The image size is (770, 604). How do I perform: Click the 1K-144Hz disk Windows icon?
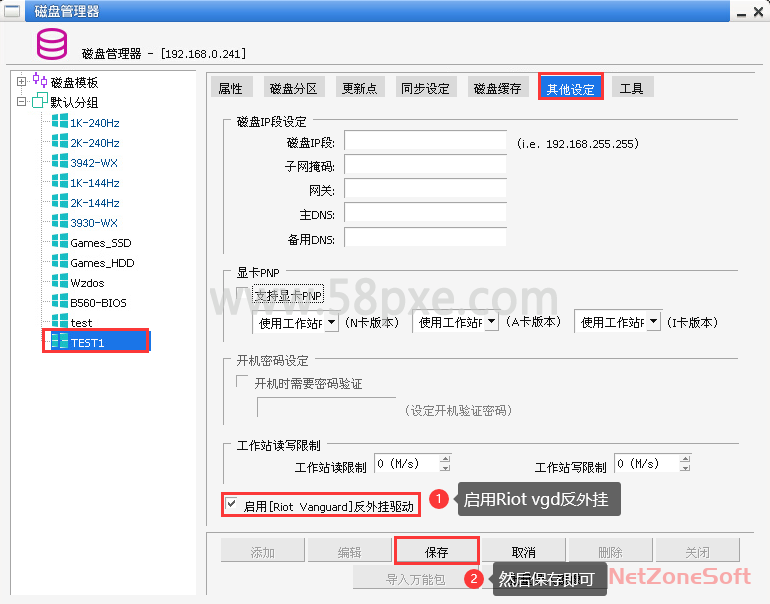click(x=60, y=182)
